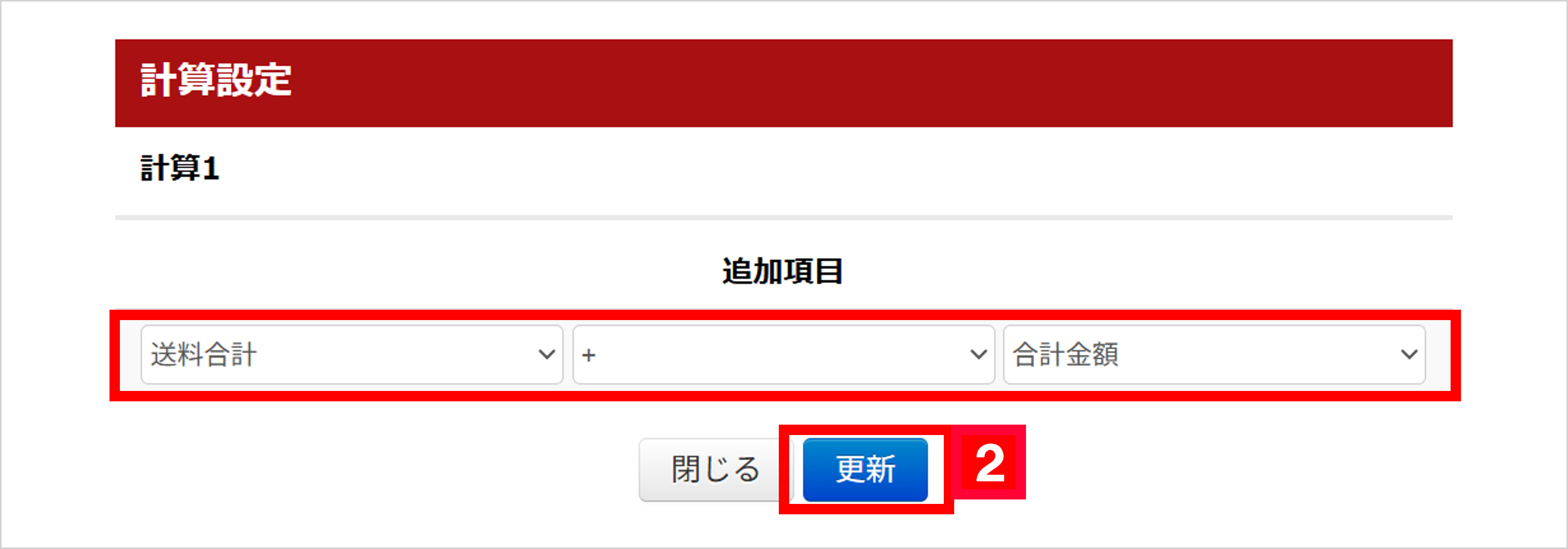This screenshot has height=549, width=1568.
Task: Click the red step number 2 badge
Action: point(990,463)
